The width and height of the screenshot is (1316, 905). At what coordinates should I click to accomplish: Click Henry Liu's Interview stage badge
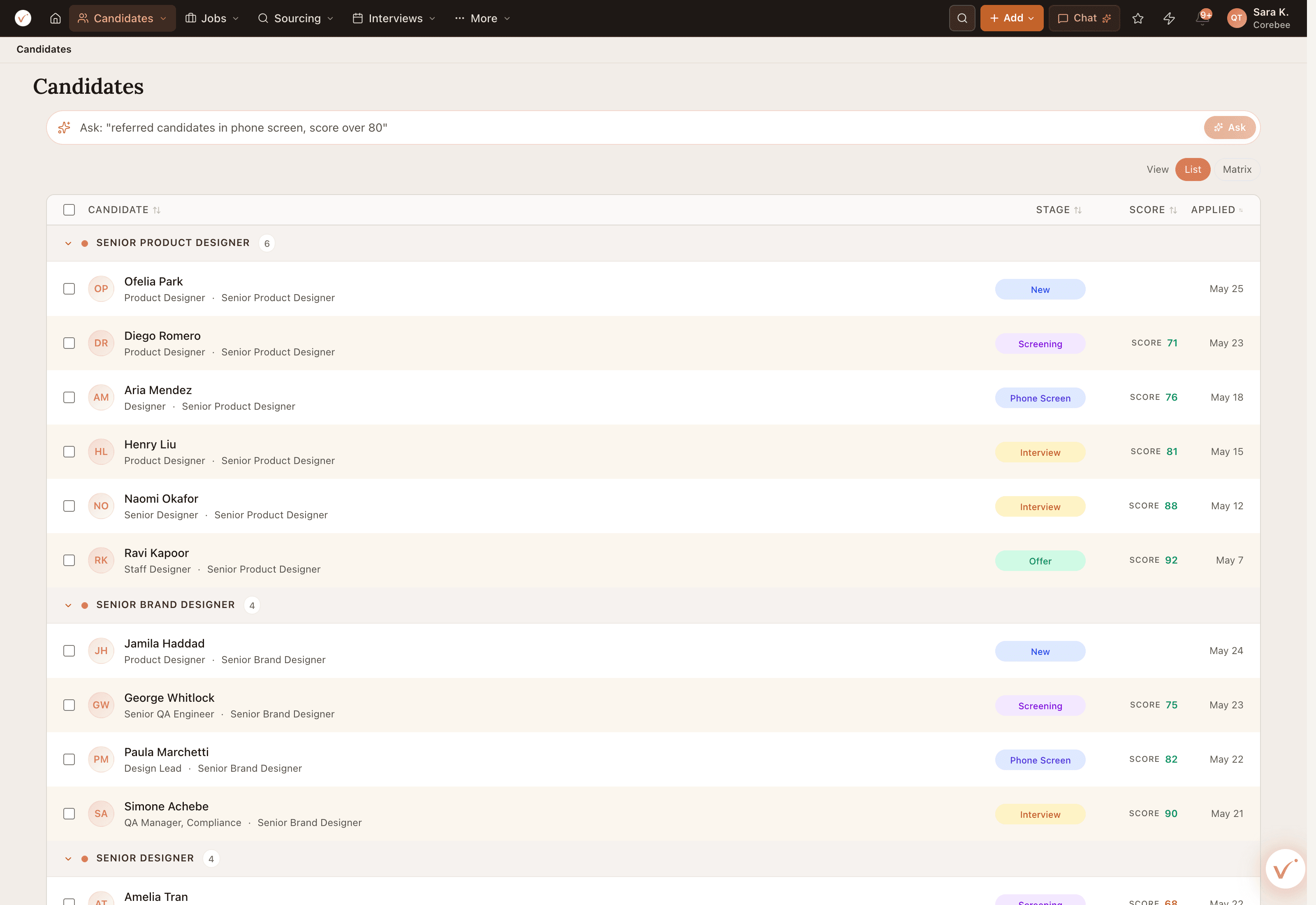[1040, 452]
